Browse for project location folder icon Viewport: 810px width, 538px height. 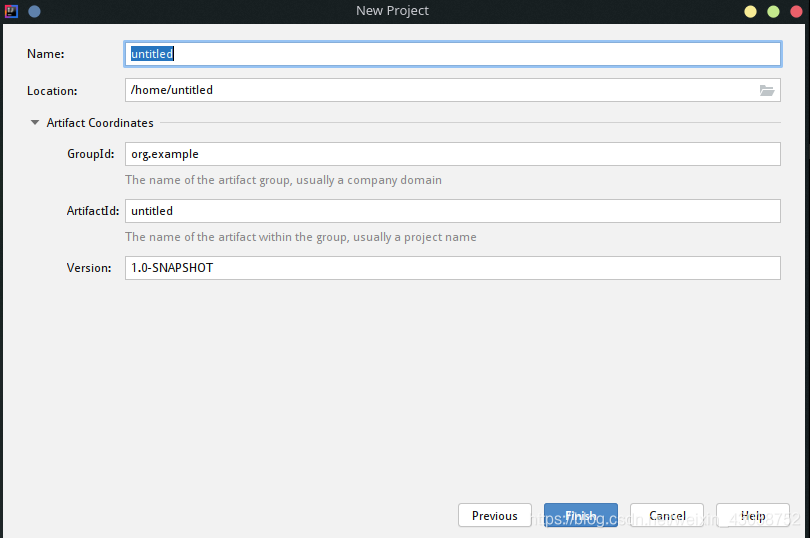point(767,90)
